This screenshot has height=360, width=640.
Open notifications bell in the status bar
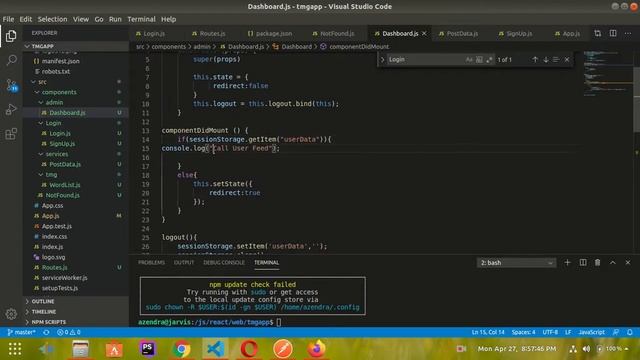click(x=630, y=332)
